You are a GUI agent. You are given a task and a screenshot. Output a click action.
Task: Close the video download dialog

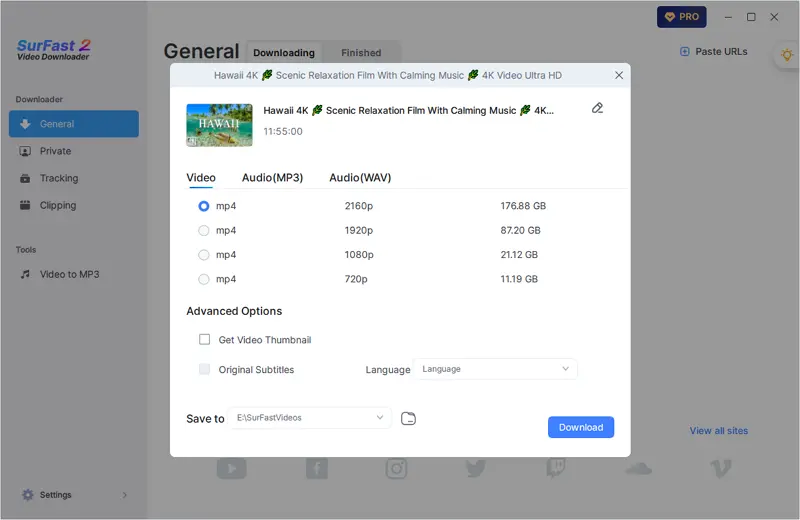click(x=619, y=76)
